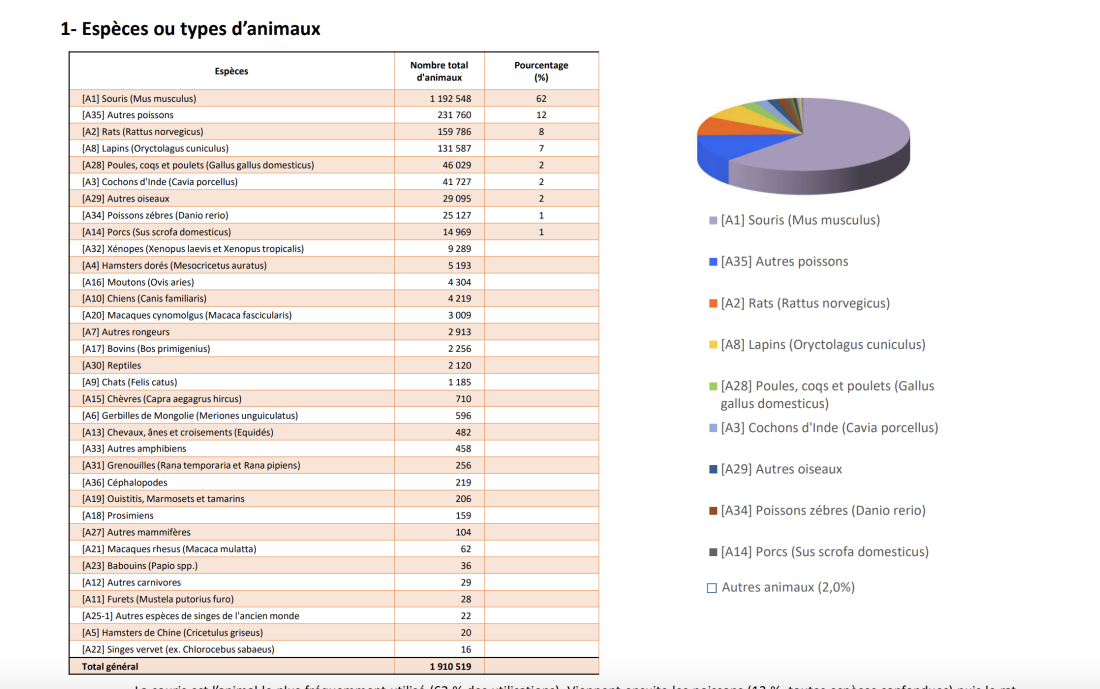Click the '[A19] Ouistitis, Marmosets et tamarins' row label
This screenshot has width=1100, height=689.
163,499
